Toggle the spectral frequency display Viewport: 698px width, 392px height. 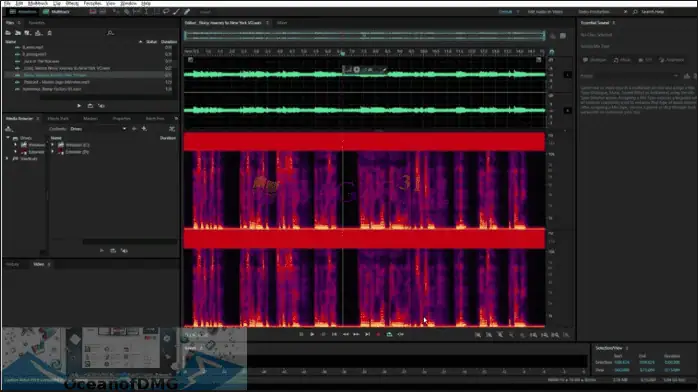tap(93, 12)
